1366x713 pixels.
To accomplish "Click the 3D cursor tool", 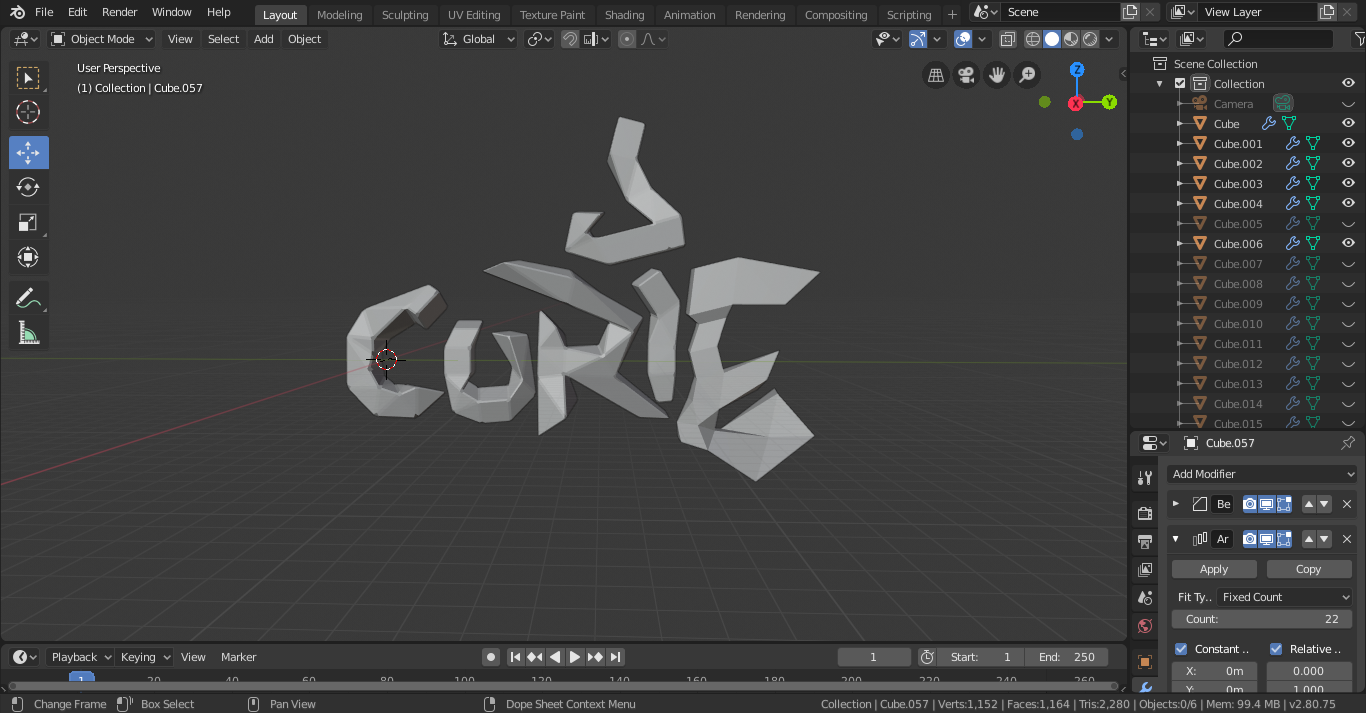I will click(28, 112).
